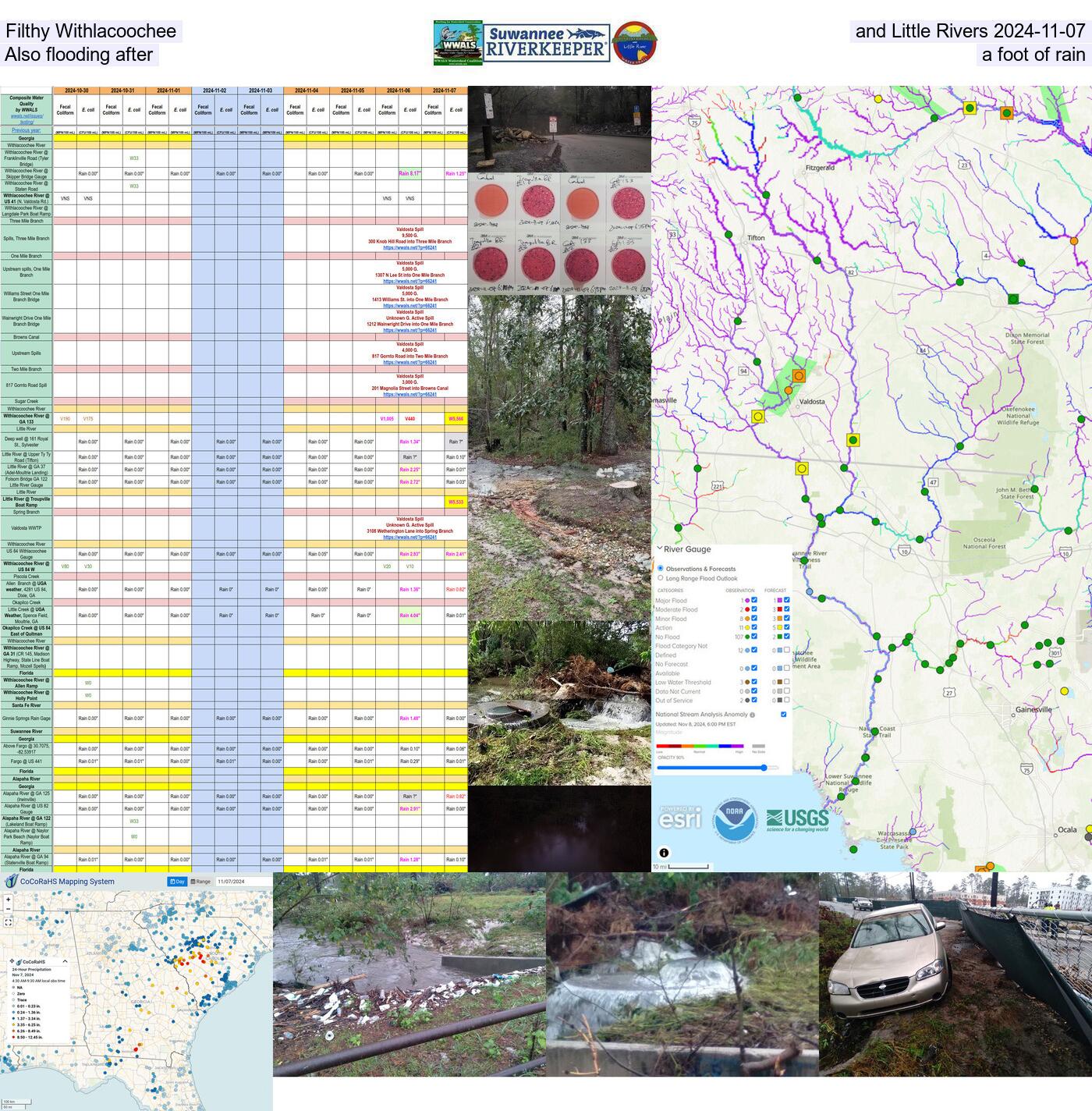
Task: Click the 2024-11-02 column header
Action: click(214, 91)
